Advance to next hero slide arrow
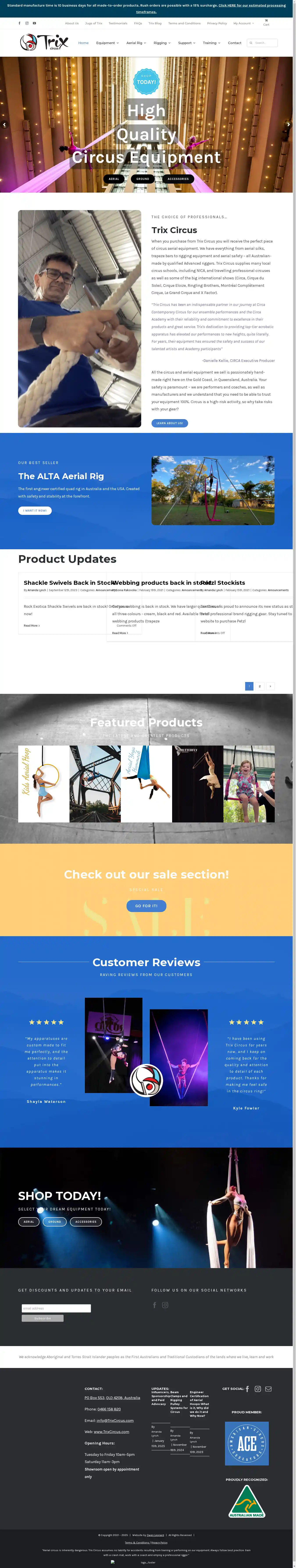This screenshot has height=1568, width=296. coord(289,125)
